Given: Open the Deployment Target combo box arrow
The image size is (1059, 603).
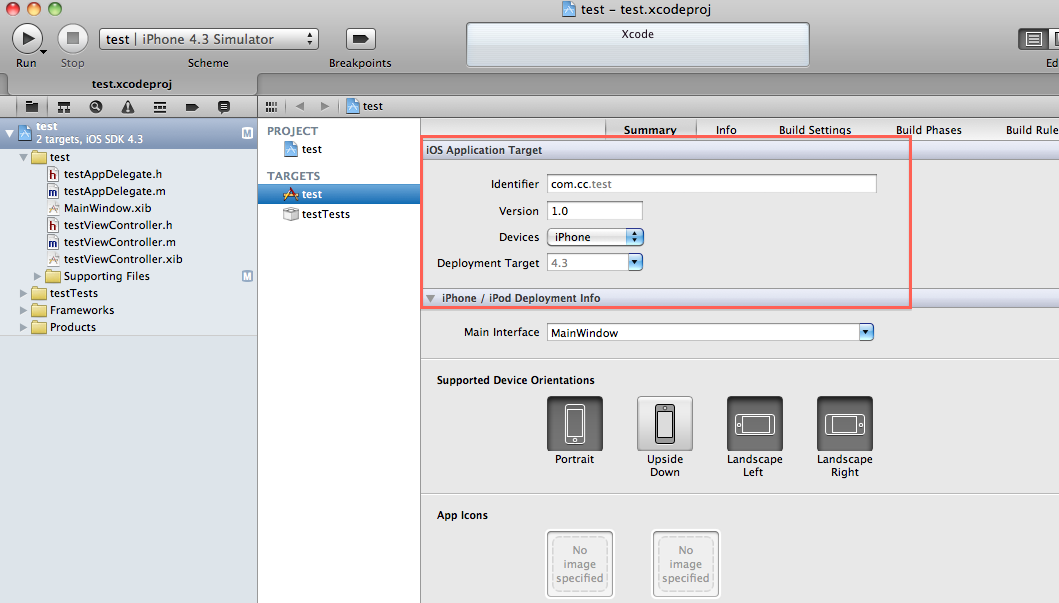Looking at the screenshot, I should click(635, 262).
